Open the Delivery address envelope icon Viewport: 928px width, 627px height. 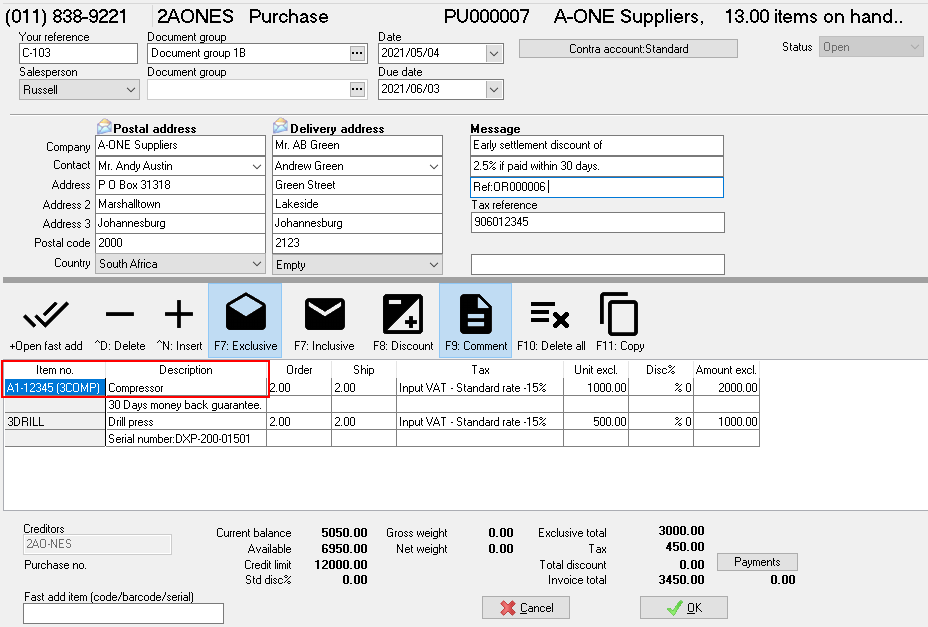tap(280, 127)
